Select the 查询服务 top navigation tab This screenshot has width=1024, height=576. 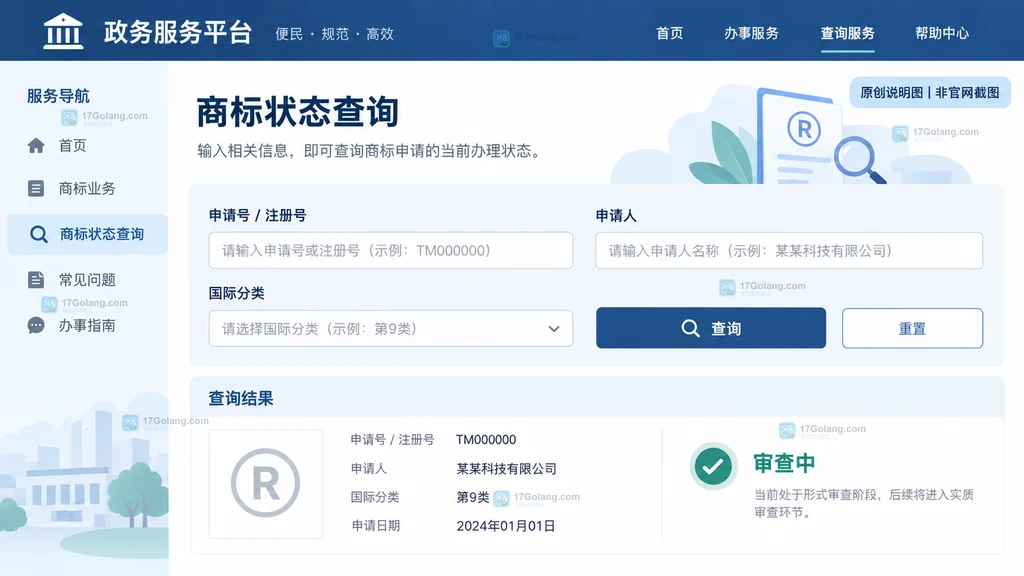click(847, 33)
